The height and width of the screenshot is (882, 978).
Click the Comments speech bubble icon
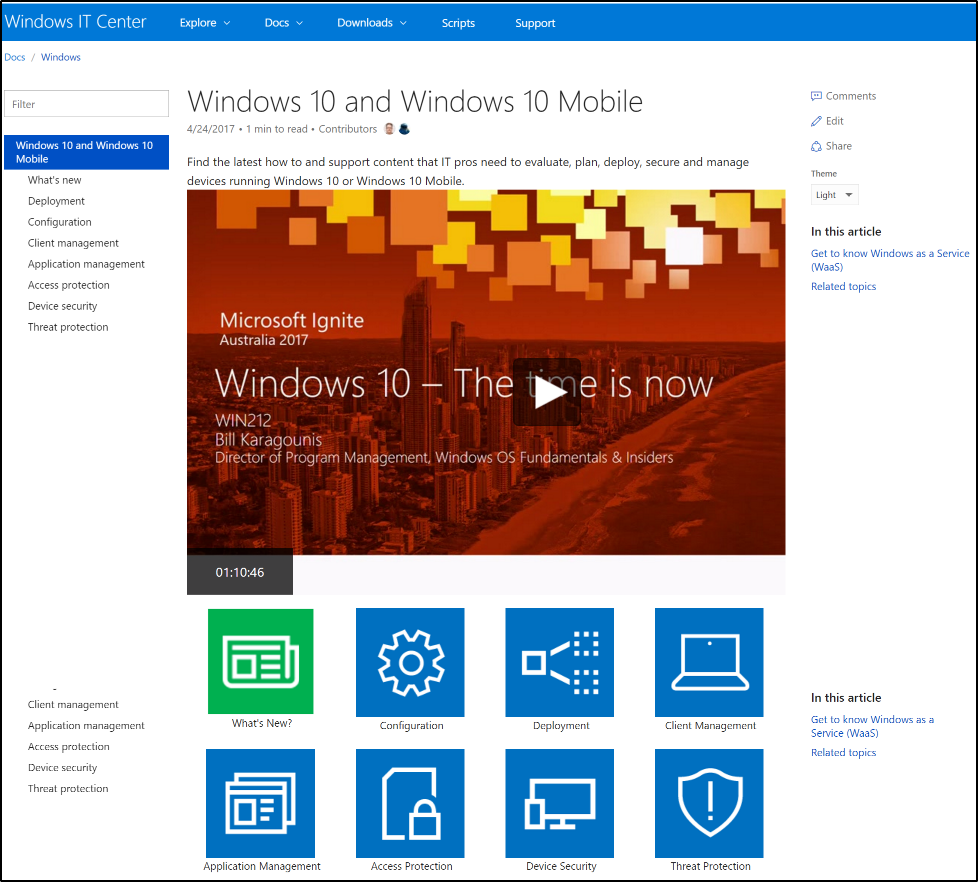pos(816,96)
